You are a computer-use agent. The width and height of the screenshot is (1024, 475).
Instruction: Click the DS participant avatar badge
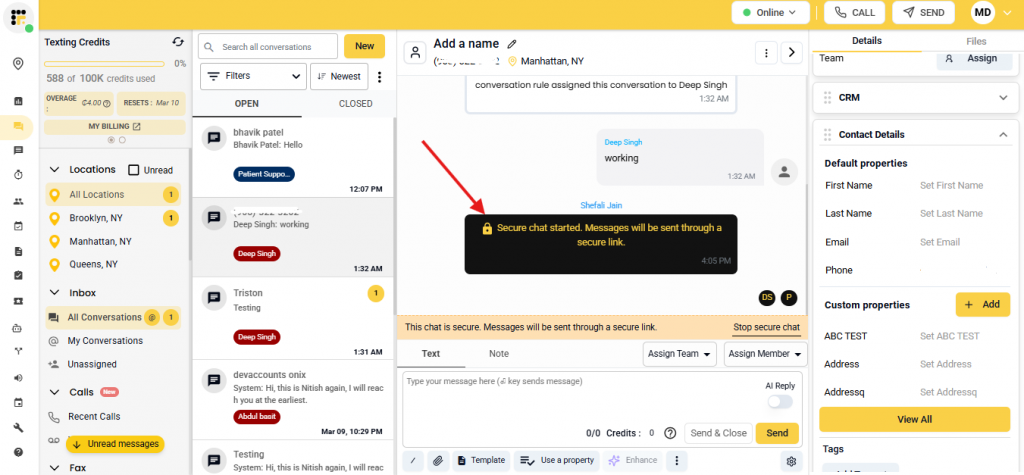767,297
